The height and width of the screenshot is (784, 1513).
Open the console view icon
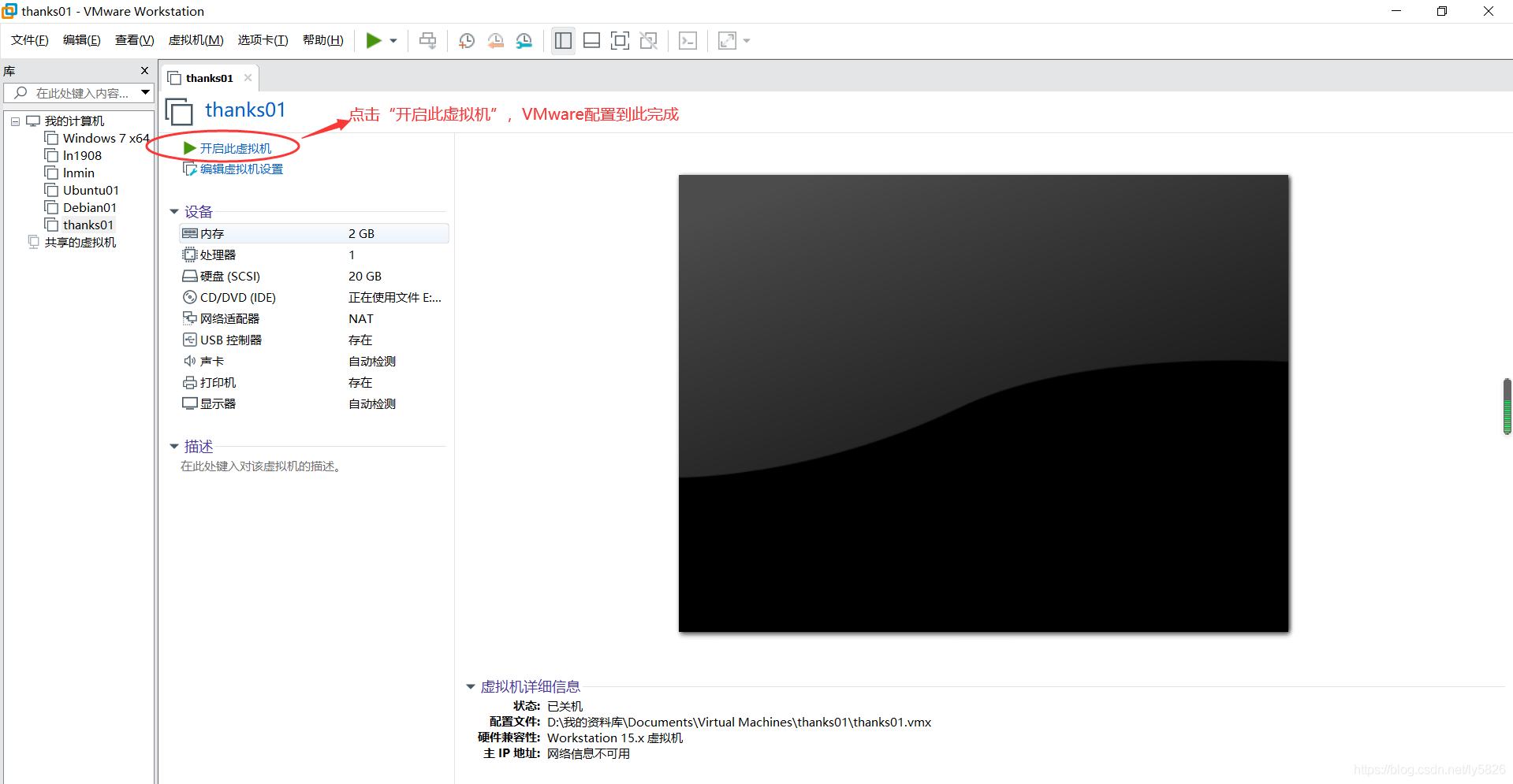tap(688, 41)
